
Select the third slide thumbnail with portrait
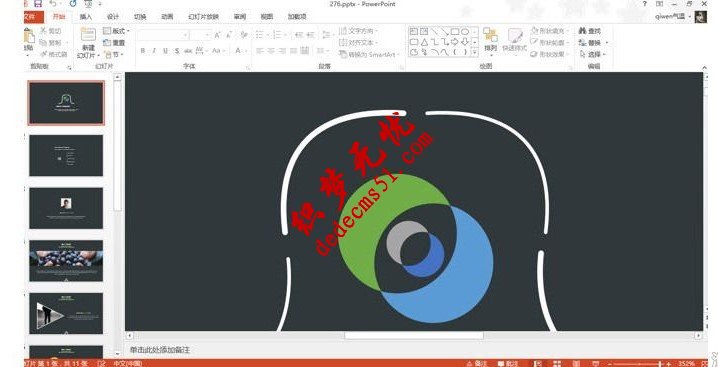[66, 208]
